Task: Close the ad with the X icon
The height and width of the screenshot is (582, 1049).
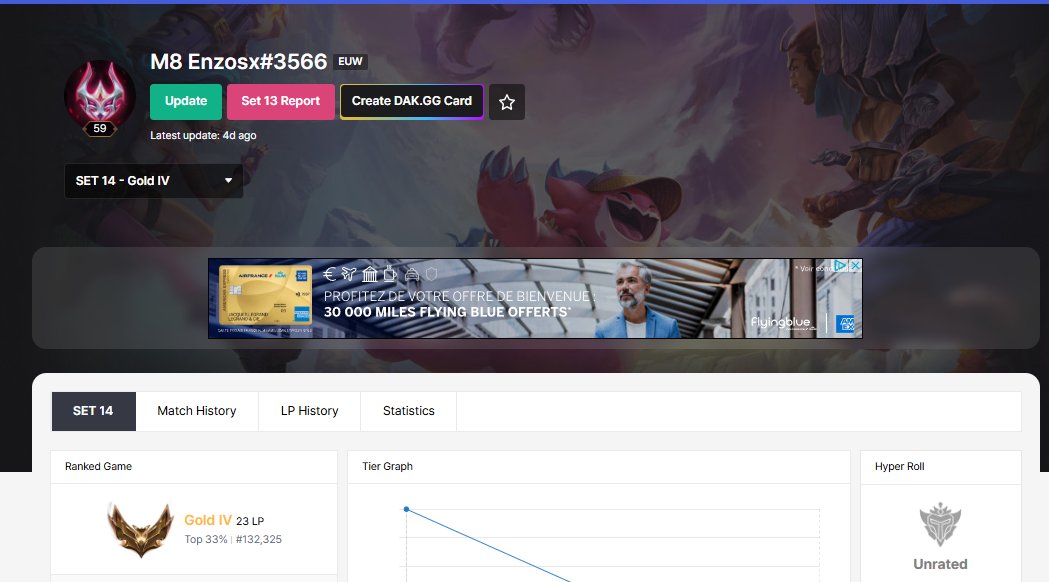Action: pos(855,266)
